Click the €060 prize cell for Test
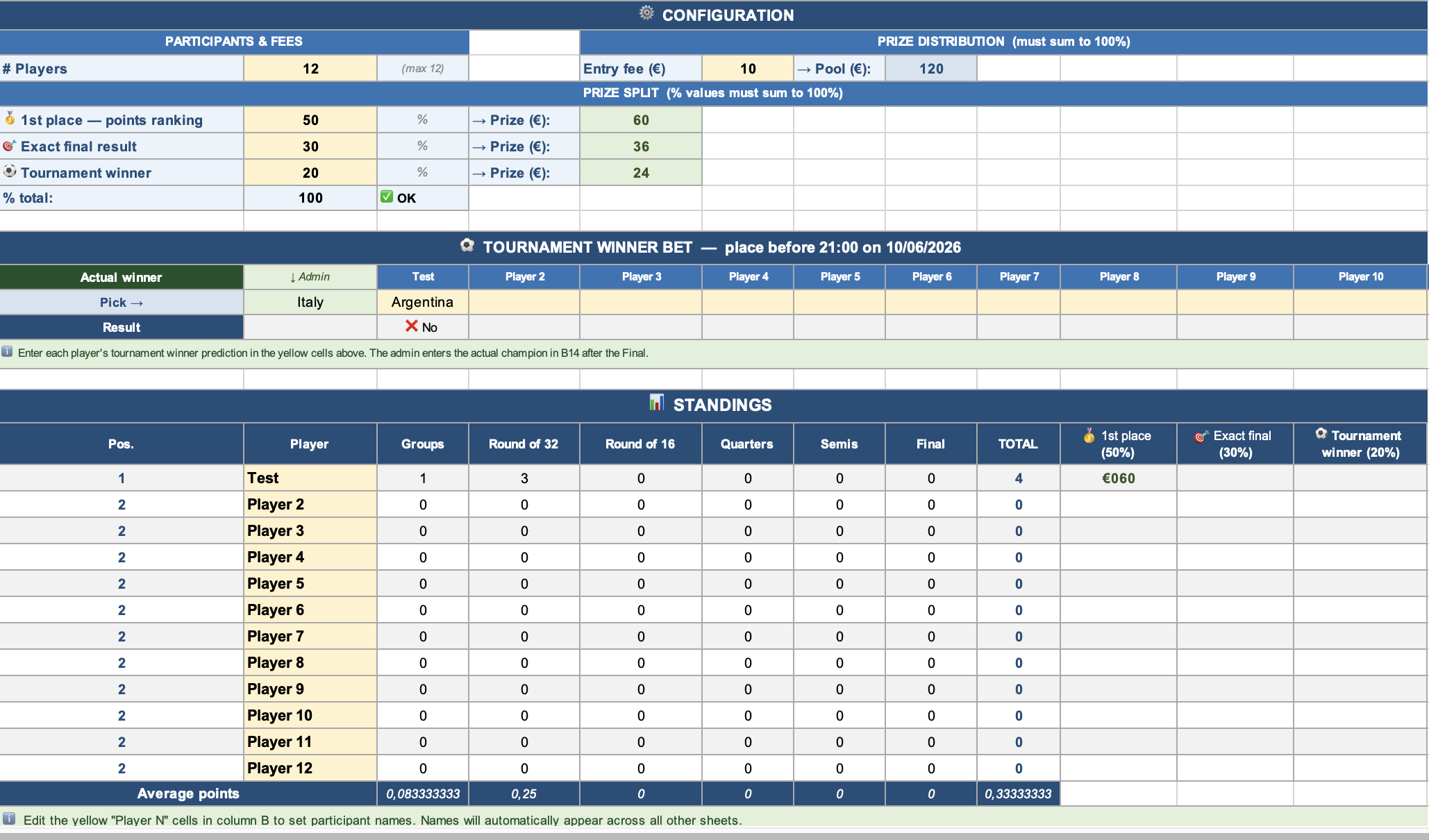 tap(1119, 478)
